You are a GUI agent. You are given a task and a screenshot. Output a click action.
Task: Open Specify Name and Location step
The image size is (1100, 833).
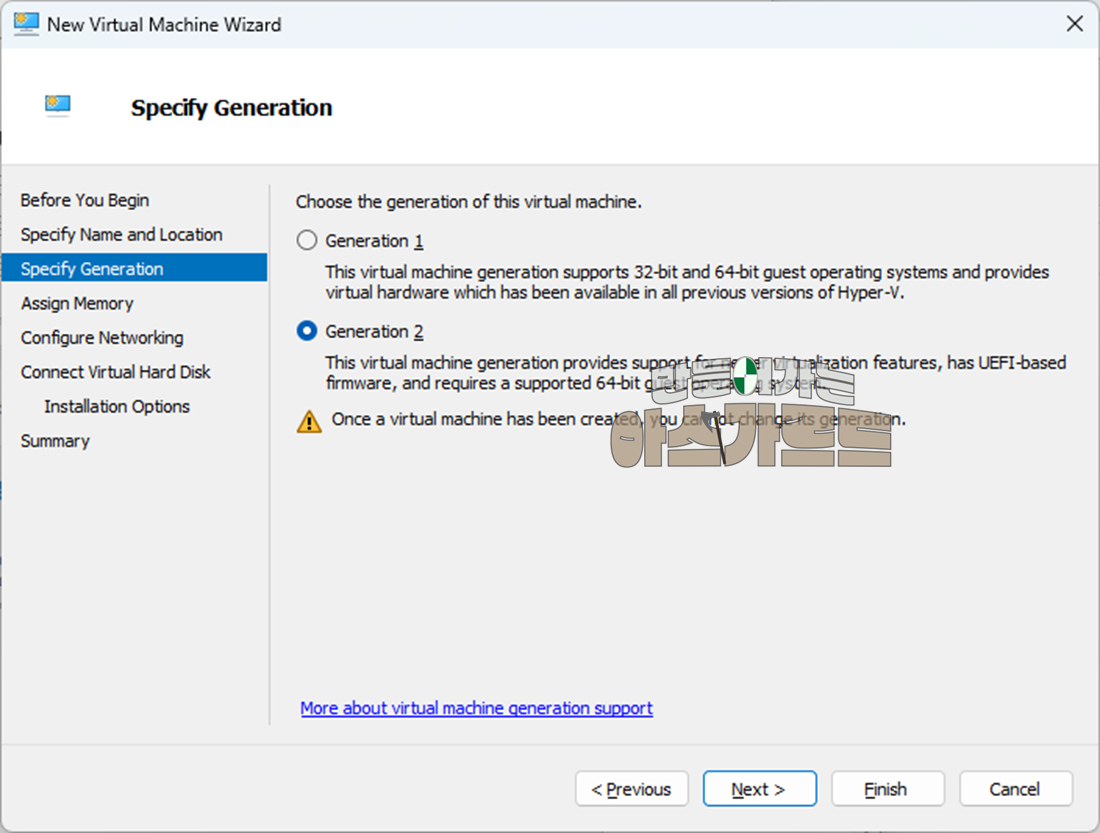(121, 234)
